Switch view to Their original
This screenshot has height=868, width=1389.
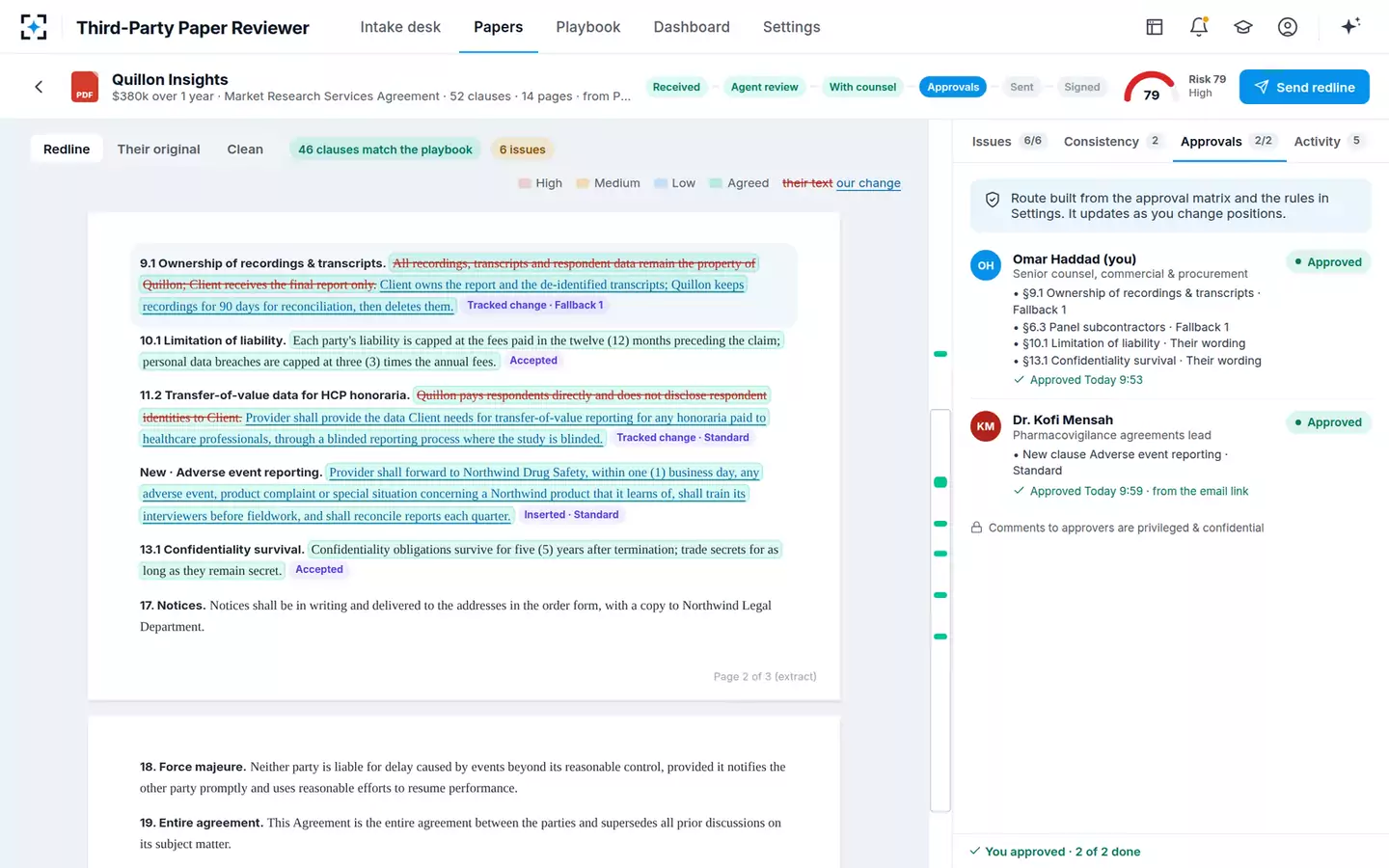coord(158,149)
